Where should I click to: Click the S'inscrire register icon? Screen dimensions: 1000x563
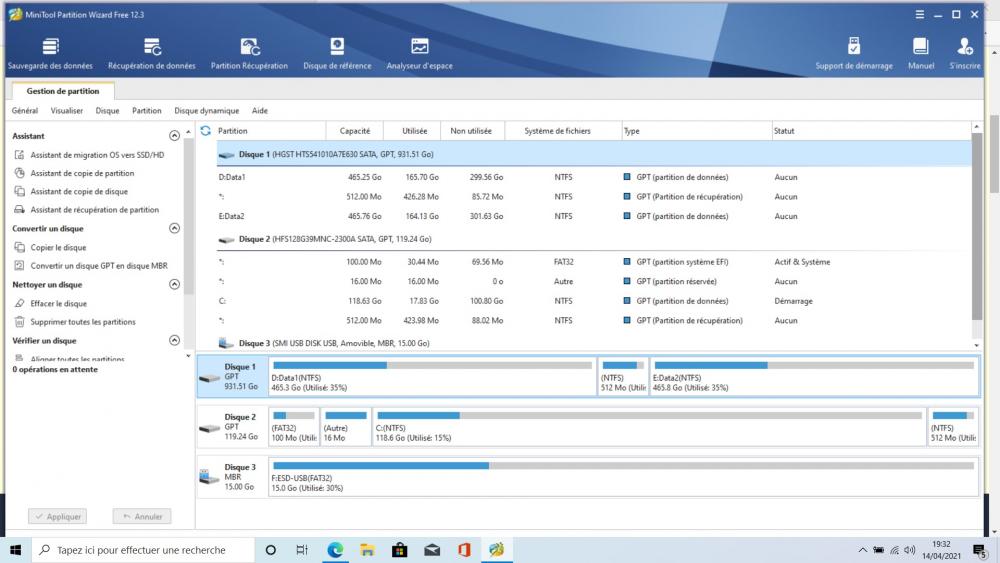point(965,54)
